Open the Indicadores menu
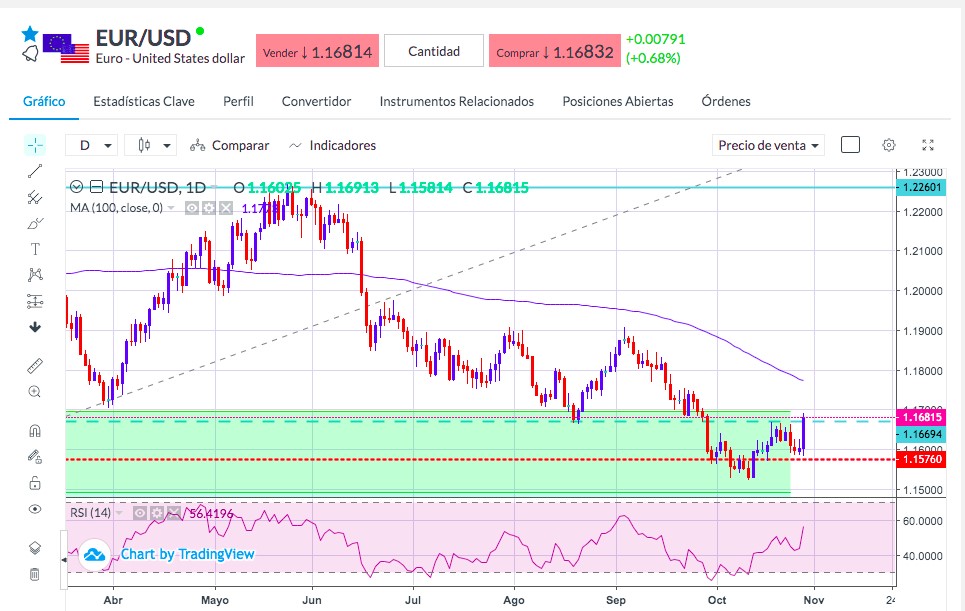The image size is (965, 611). 332,145
